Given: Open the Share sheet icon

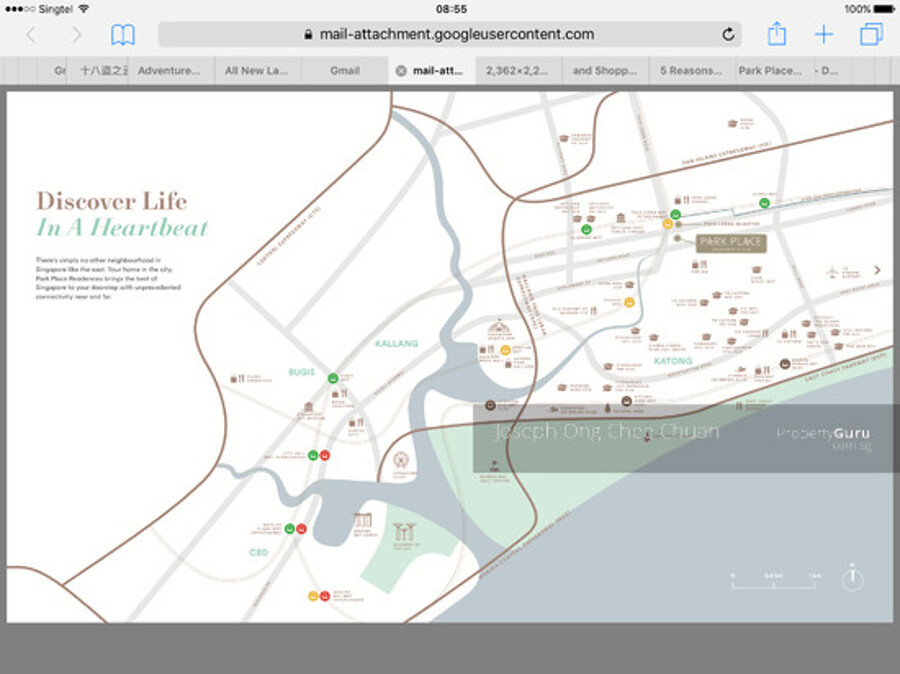Looking at the screenshot, I should tap(777, 35).
